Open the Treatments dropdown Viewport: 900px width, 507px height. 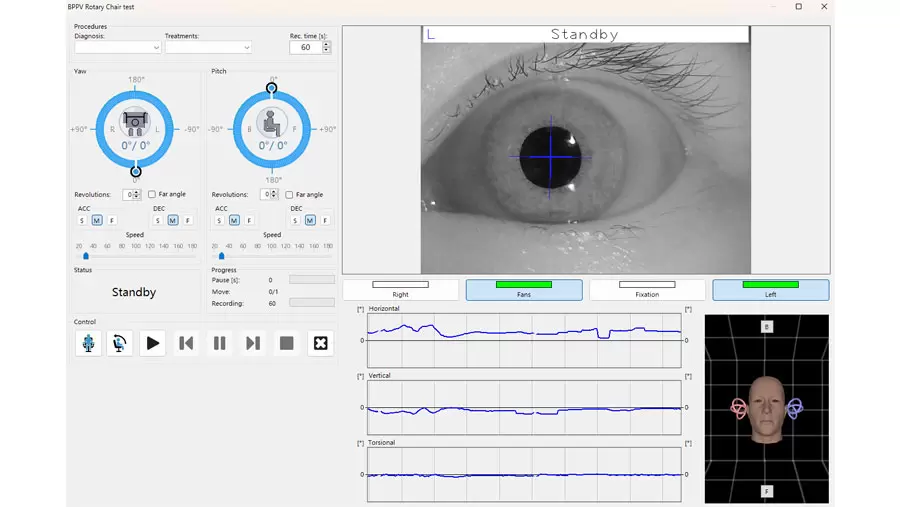point(208,47)
